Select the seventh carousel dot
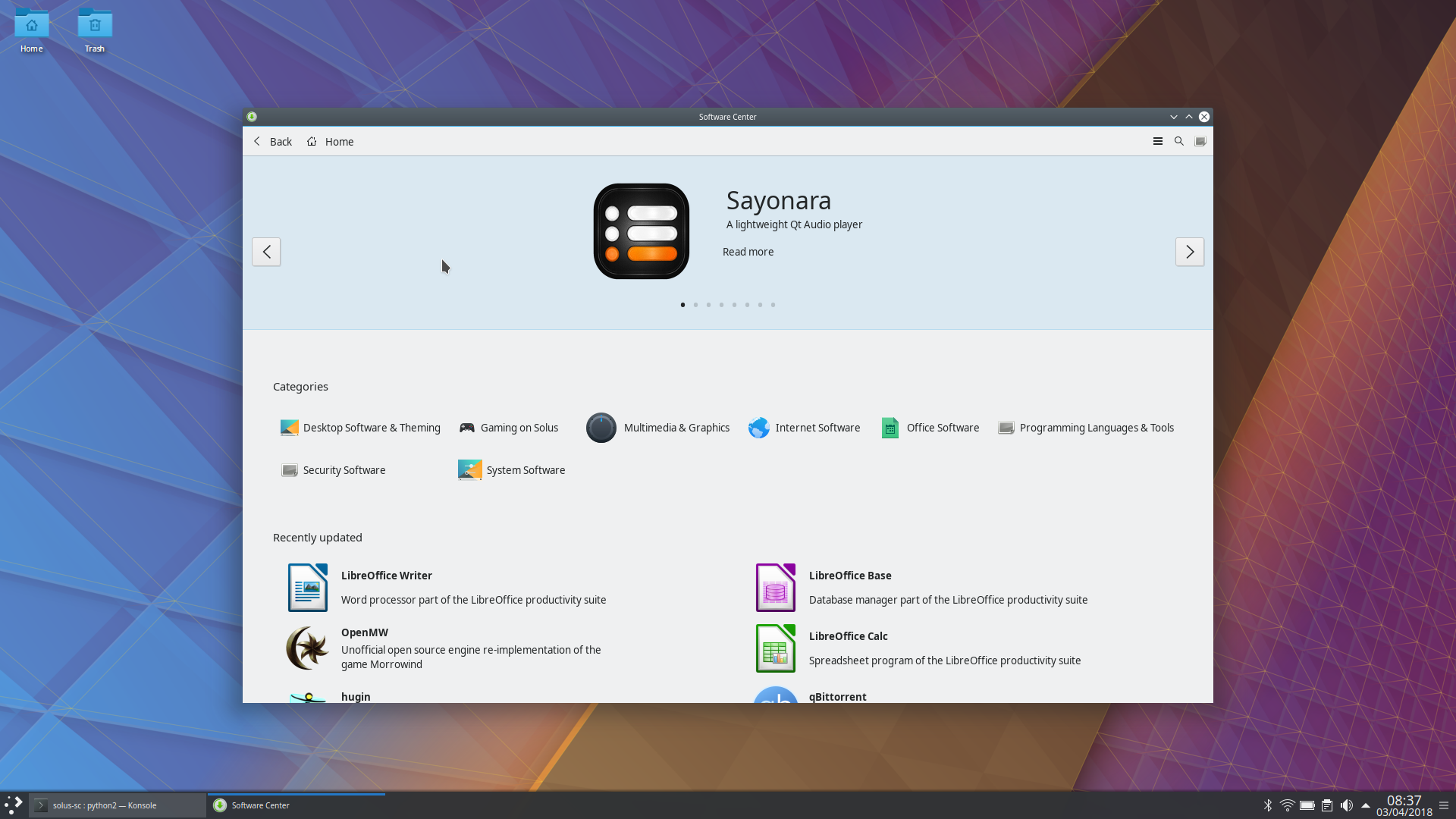Screen dimensions: 1456x819 click(760, 305)
